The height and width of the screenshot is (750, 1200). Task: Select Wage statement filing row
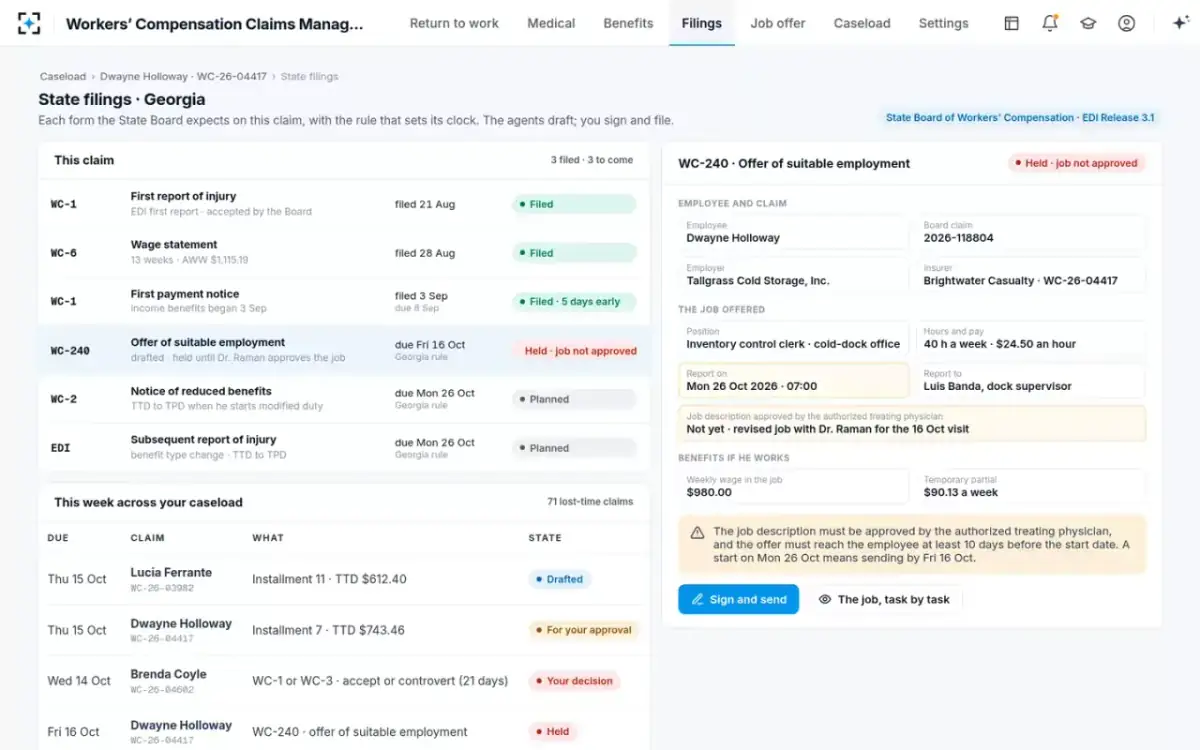pos(344,252)
